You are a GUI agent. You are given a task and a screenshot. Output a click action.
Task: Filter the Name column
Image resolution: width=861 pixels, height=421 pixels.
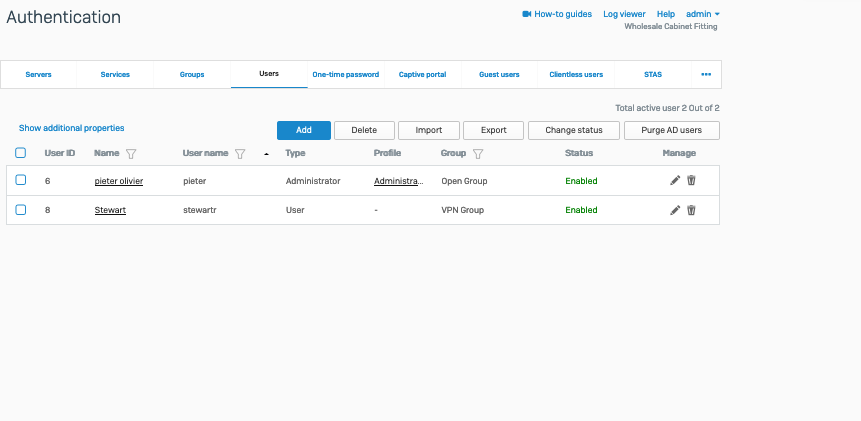tap(131, 154)
